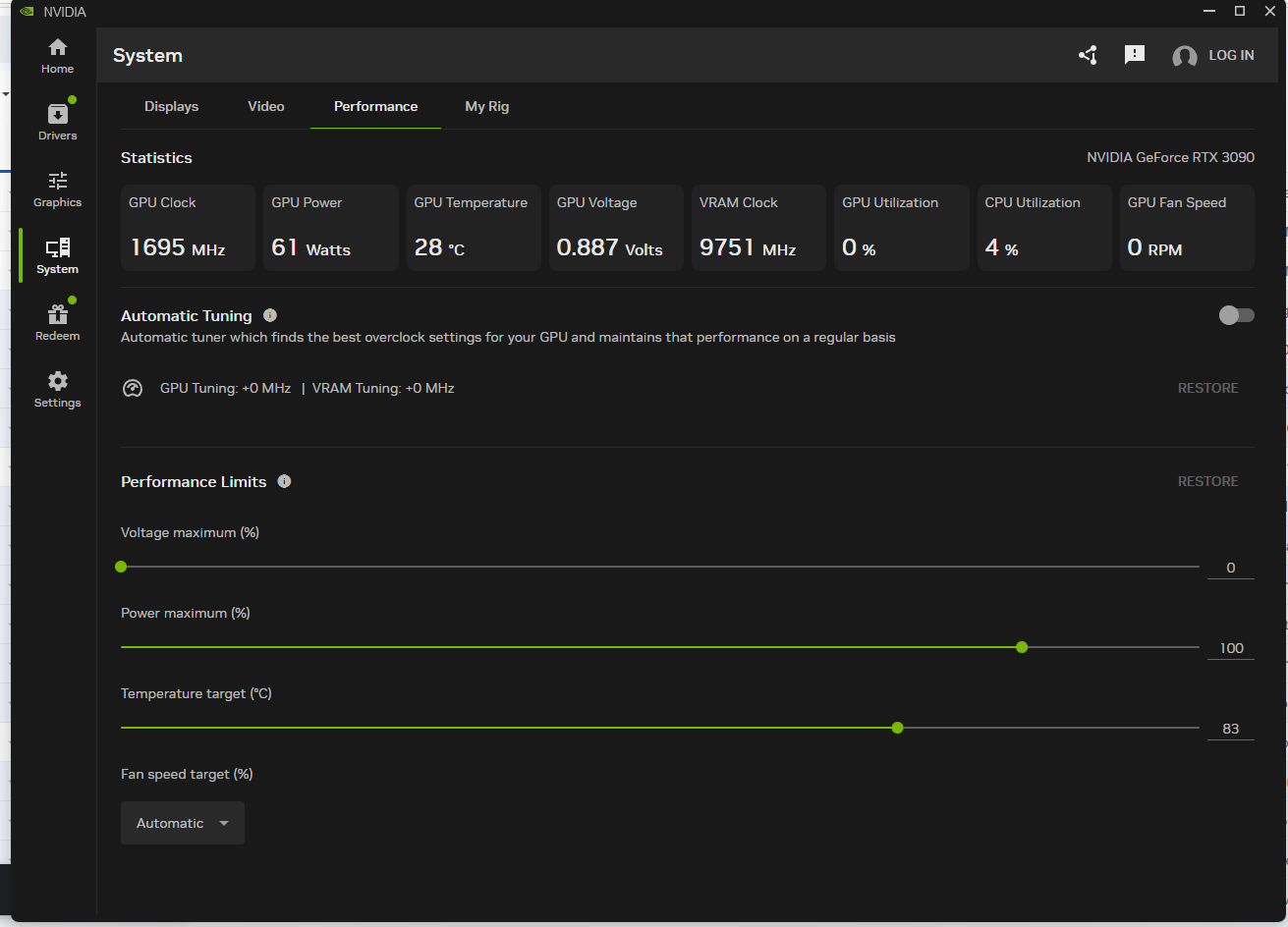Viewport: 1288px width, 927px height.
Task: Click the Fan speed target (%) label
Action: point(187,774)
